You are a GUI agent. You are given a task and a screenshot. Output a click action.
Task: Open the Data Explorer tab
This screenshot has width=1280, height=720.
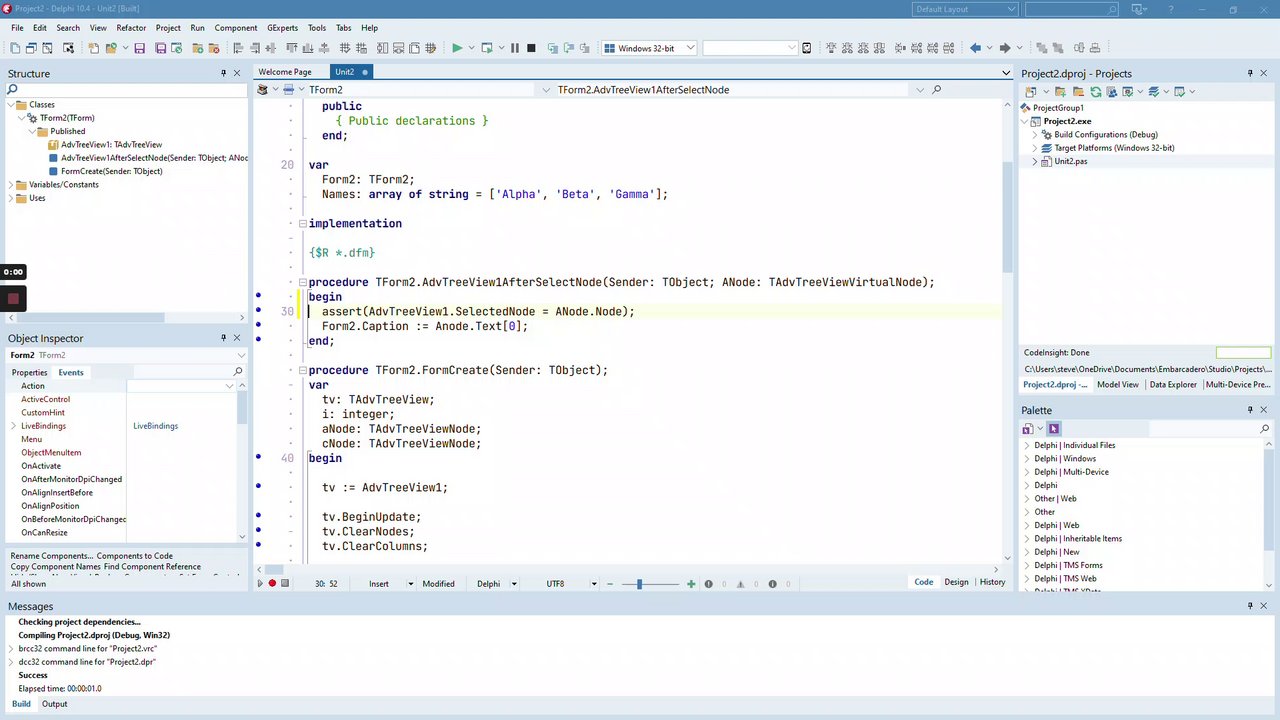coord(1173,384)
